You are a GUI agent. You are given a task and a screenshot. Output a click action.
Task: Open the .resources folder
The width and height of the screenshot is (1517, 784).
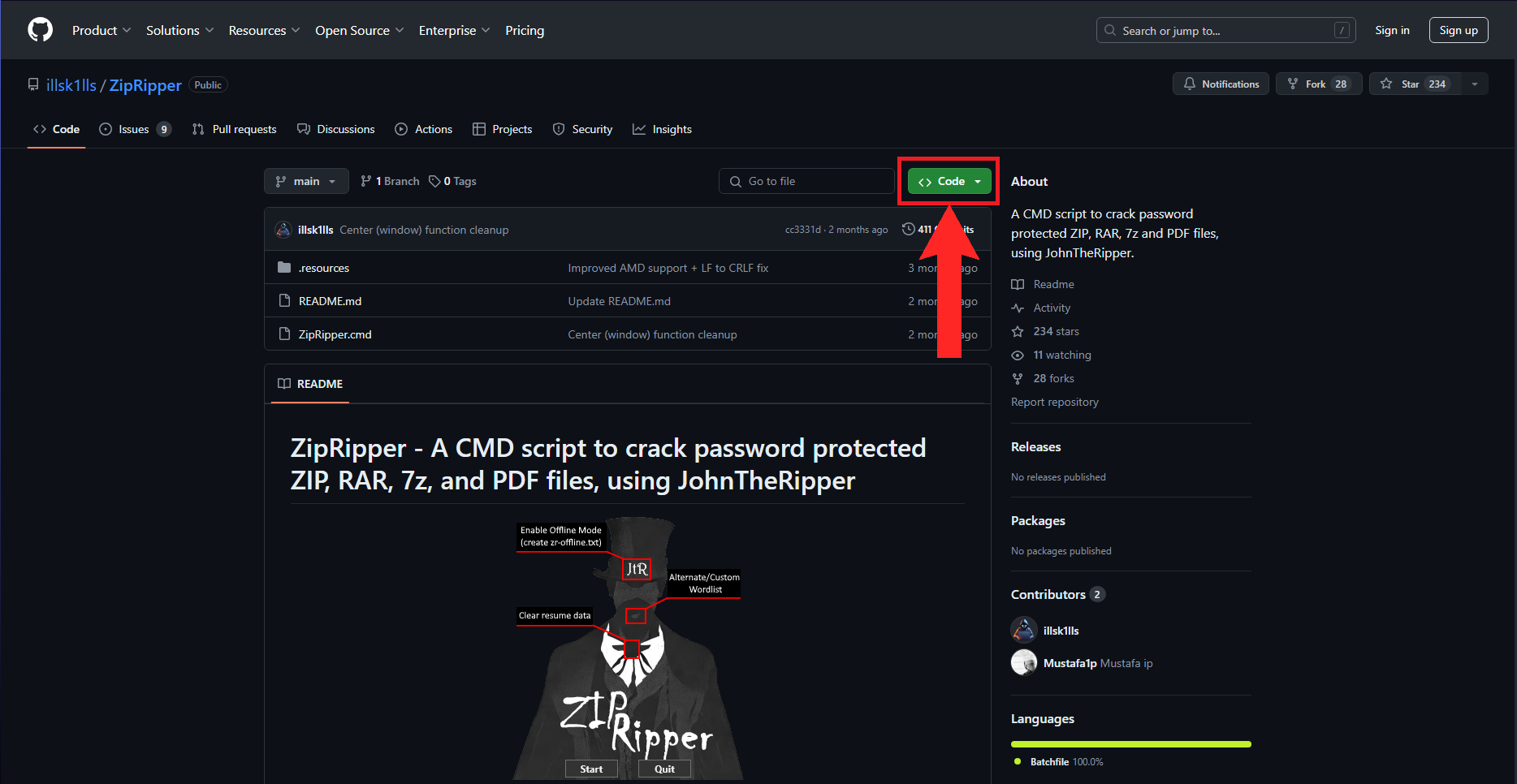click(x=324, y=268)
